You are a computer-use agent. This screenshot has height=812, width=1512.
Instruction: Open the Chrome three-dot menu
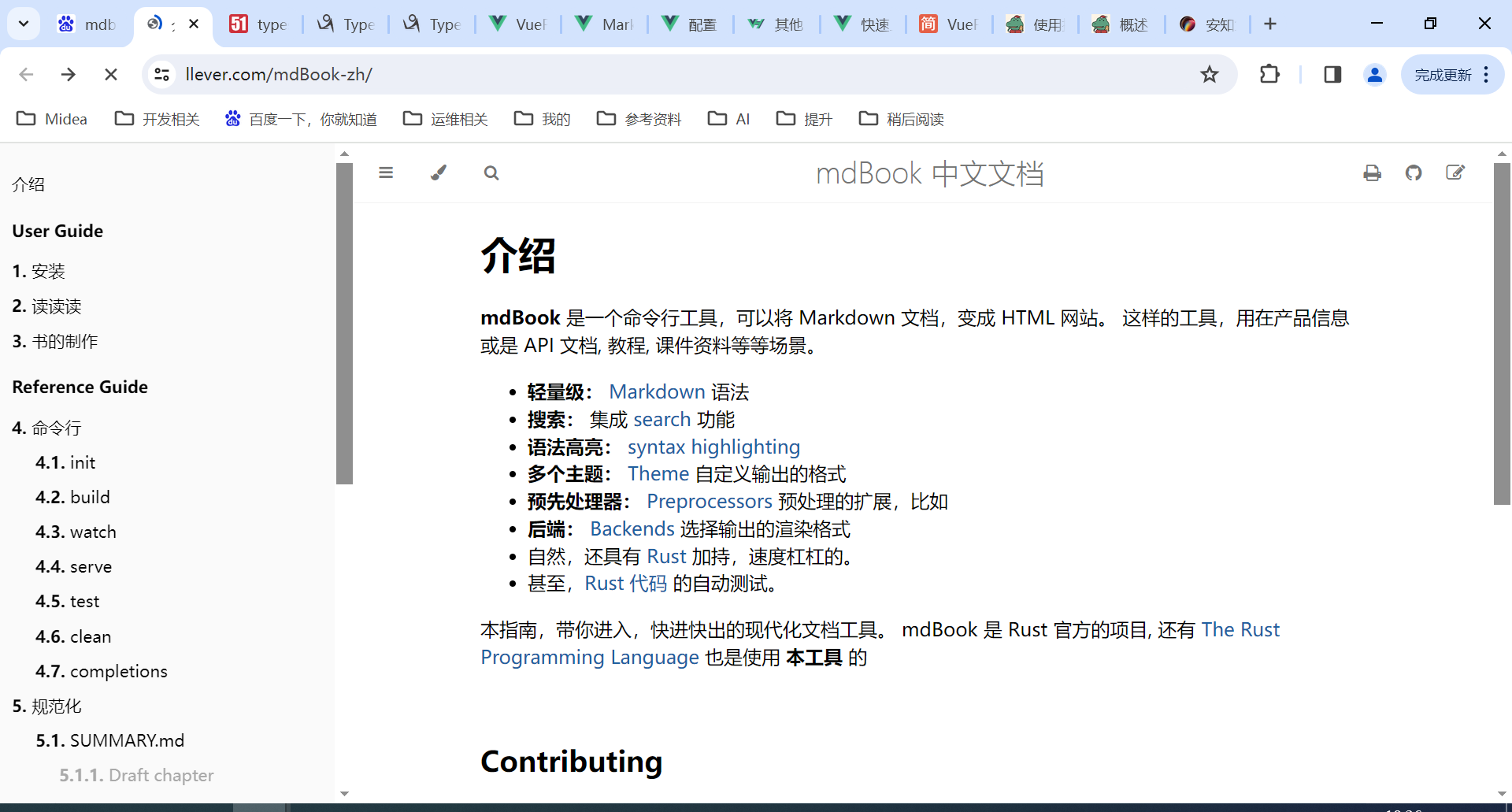coord(1486,74)
